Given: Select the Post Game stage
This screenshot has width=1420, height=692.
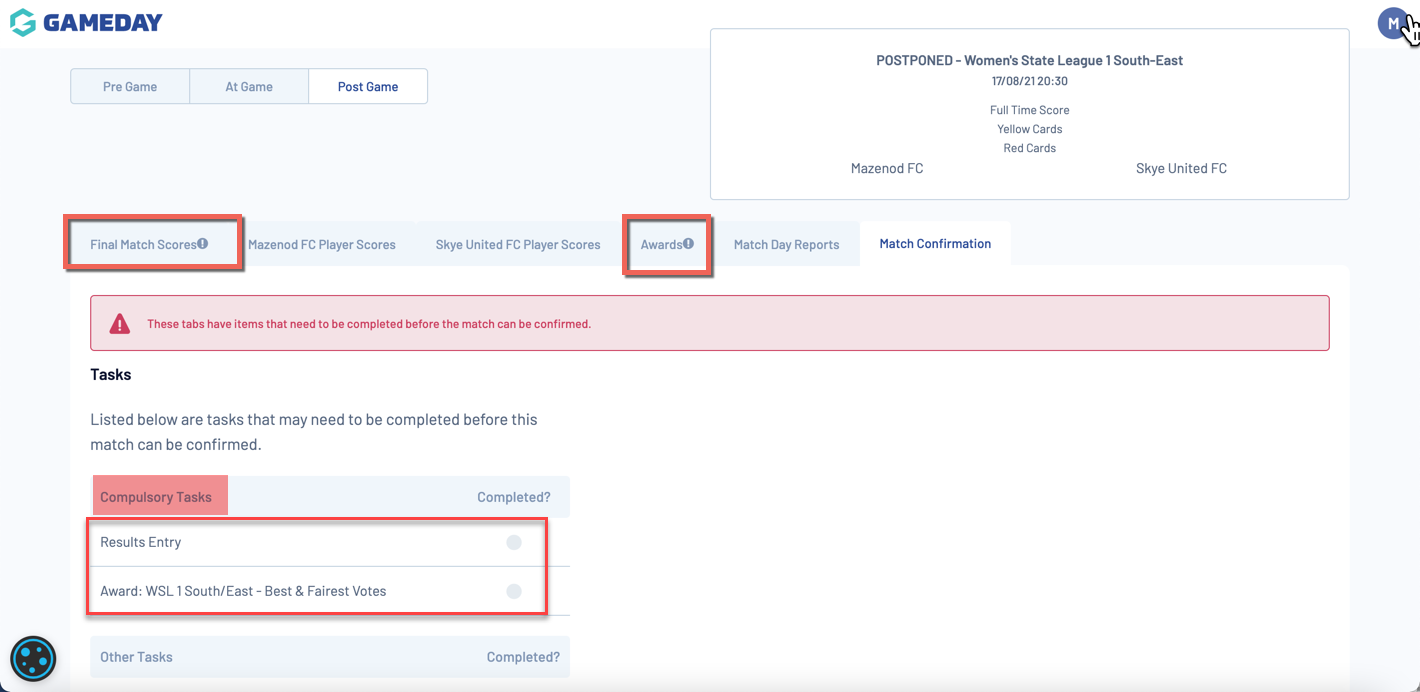Looking at the screenshot, I should (368, 87).
